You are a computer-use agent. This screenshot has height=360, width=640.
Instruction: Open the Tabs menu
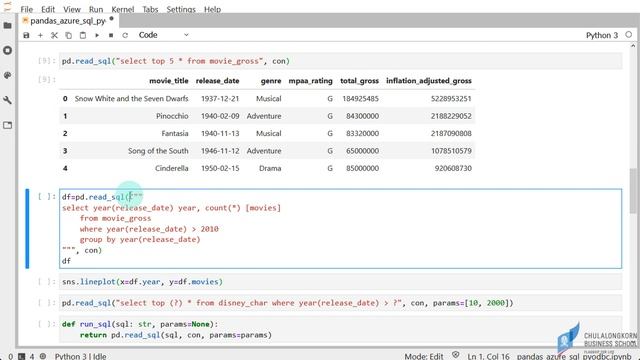(150, 9)
